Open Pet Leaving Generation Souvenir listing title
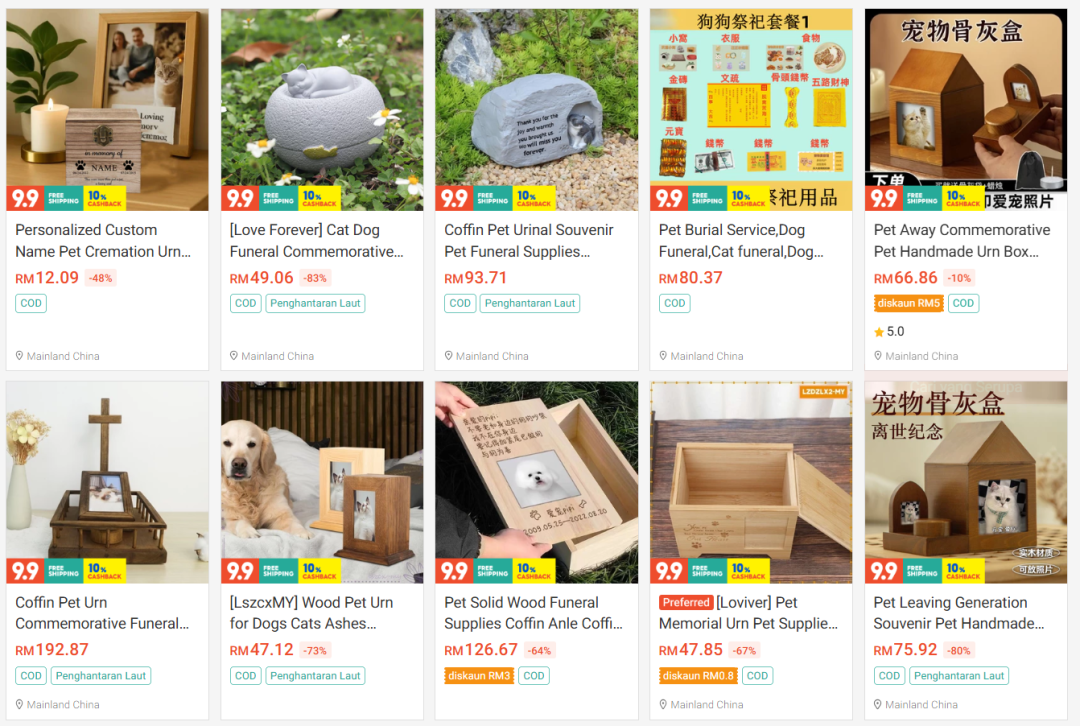The image size is (1080, 726). (x=959, y=612)
